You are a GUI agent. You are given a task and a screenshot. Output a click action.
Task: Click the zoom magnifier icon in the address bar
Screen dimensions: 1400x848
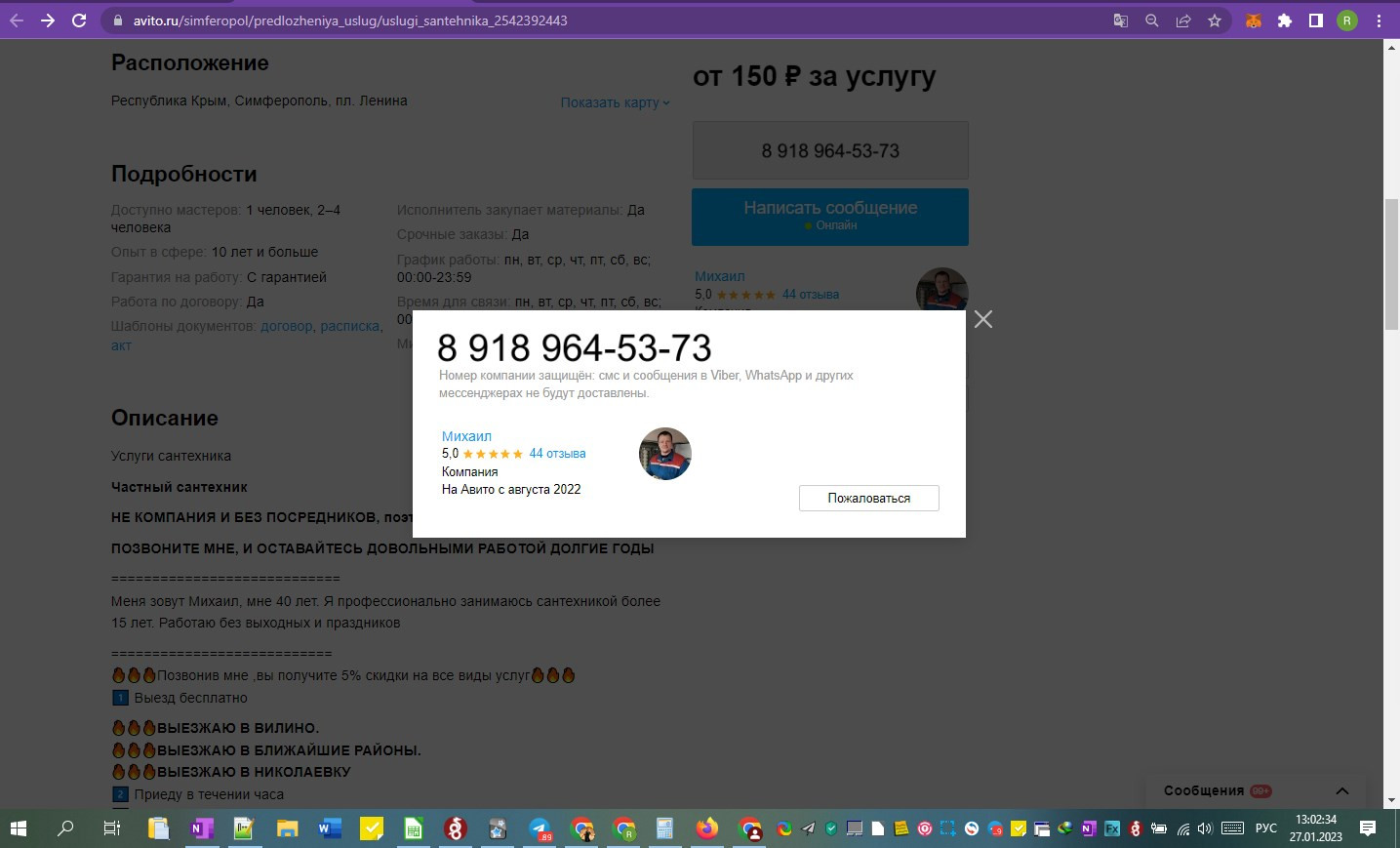coord(1152,20)
